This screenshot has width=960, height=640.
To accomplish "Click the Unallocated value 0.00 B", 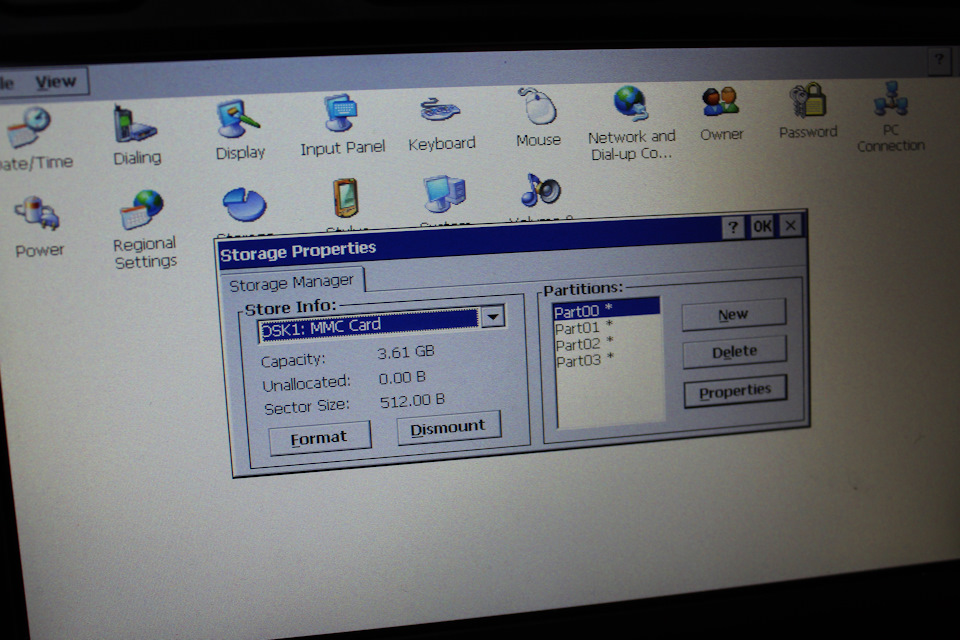I will [402, 377].
